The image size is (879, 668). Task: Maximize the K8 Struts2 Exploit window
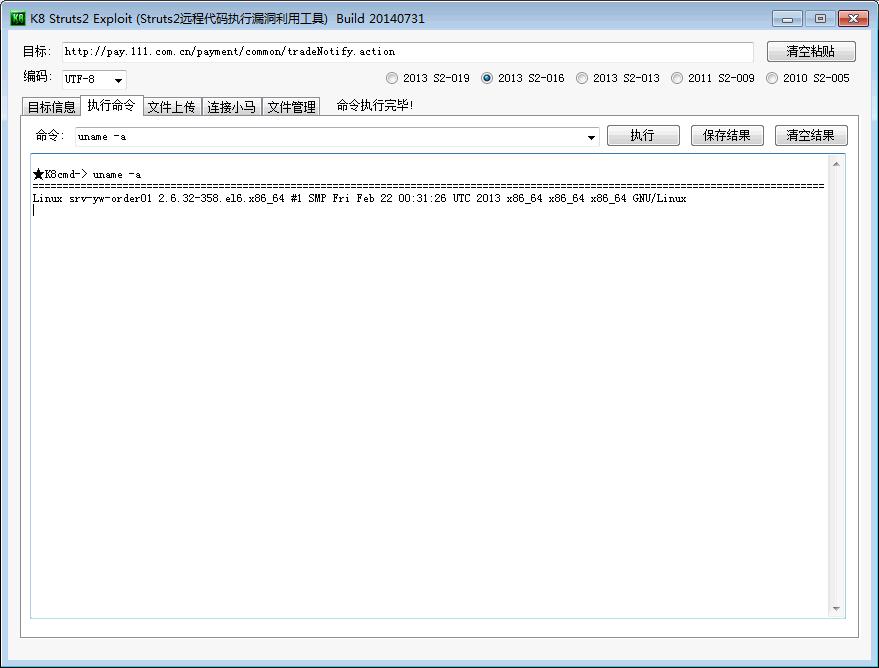(820, 19)
